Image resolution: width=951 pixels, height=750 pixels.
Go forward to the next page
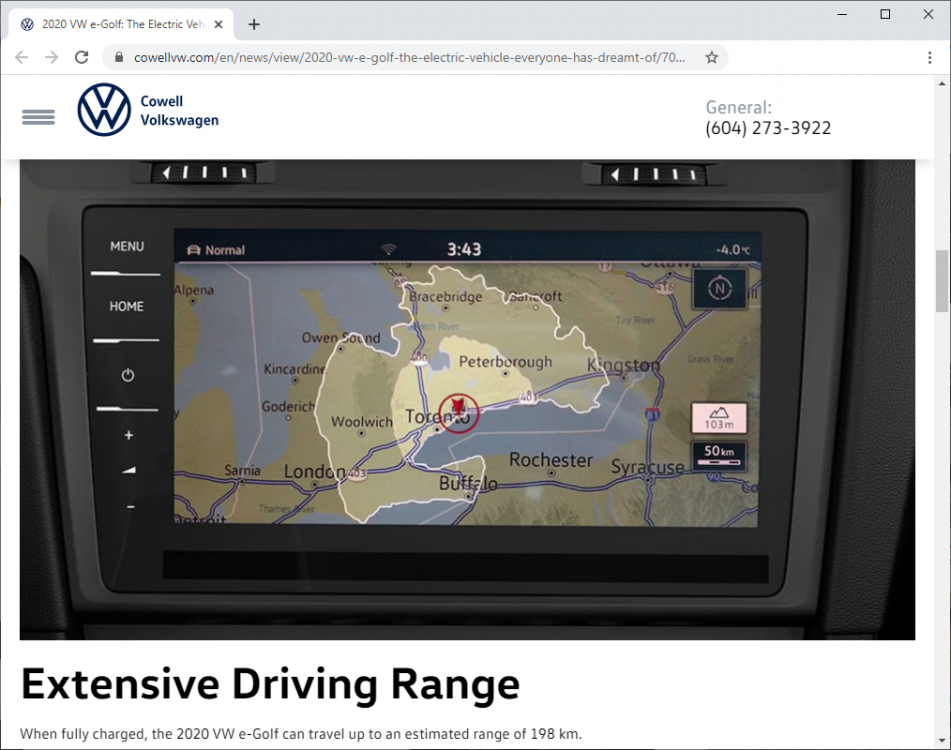click(52, 58)
